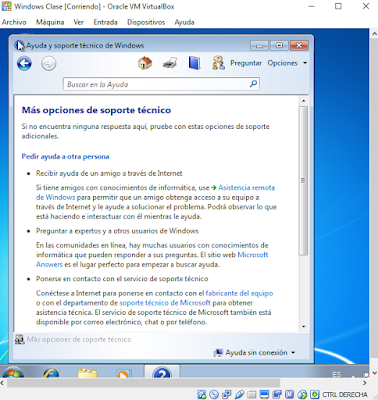This screenshot has height=400, width=378.
Task: Click the VirtualBox horizontal scrollbar thumb
Action: [x=143, y=383]
